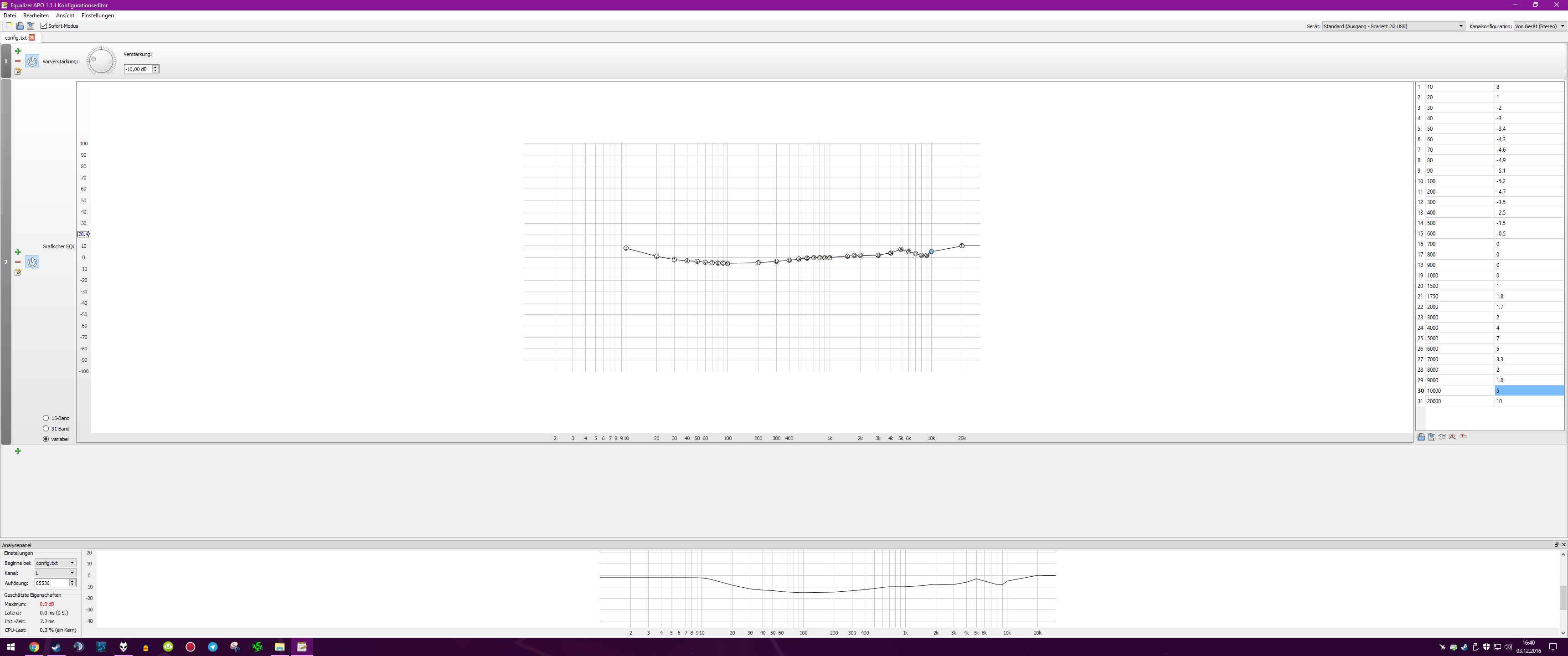Click normalize response icon below table
Viewport: 1568px width, 656px height.
coord(1452,437)
